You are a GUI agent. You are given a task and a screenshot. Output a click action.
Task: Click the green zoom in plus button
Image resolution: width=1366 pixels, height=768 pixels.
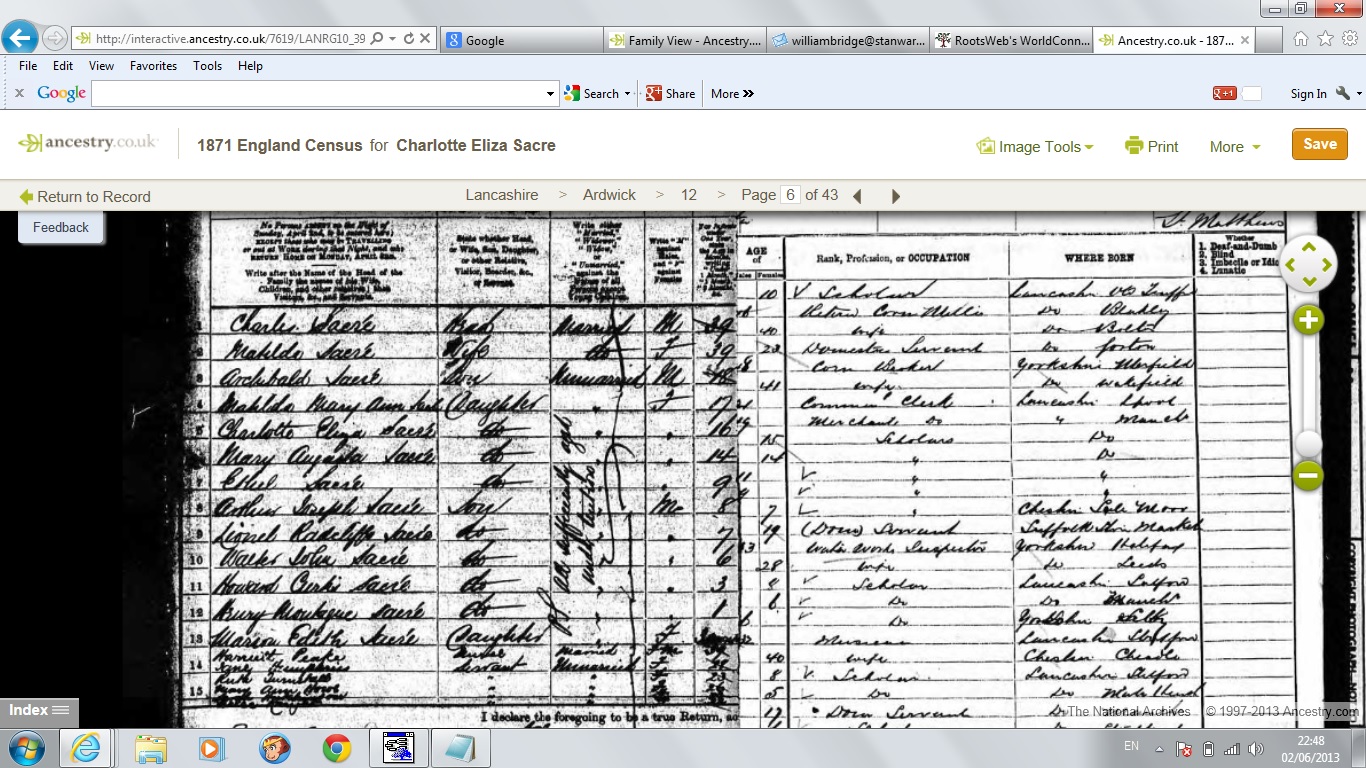pos(1308,320)
